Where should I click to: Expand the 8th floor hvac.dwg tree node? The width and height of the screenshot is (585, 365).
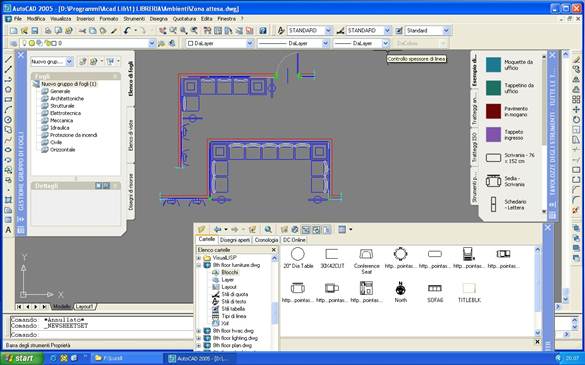tap(199, 331)
